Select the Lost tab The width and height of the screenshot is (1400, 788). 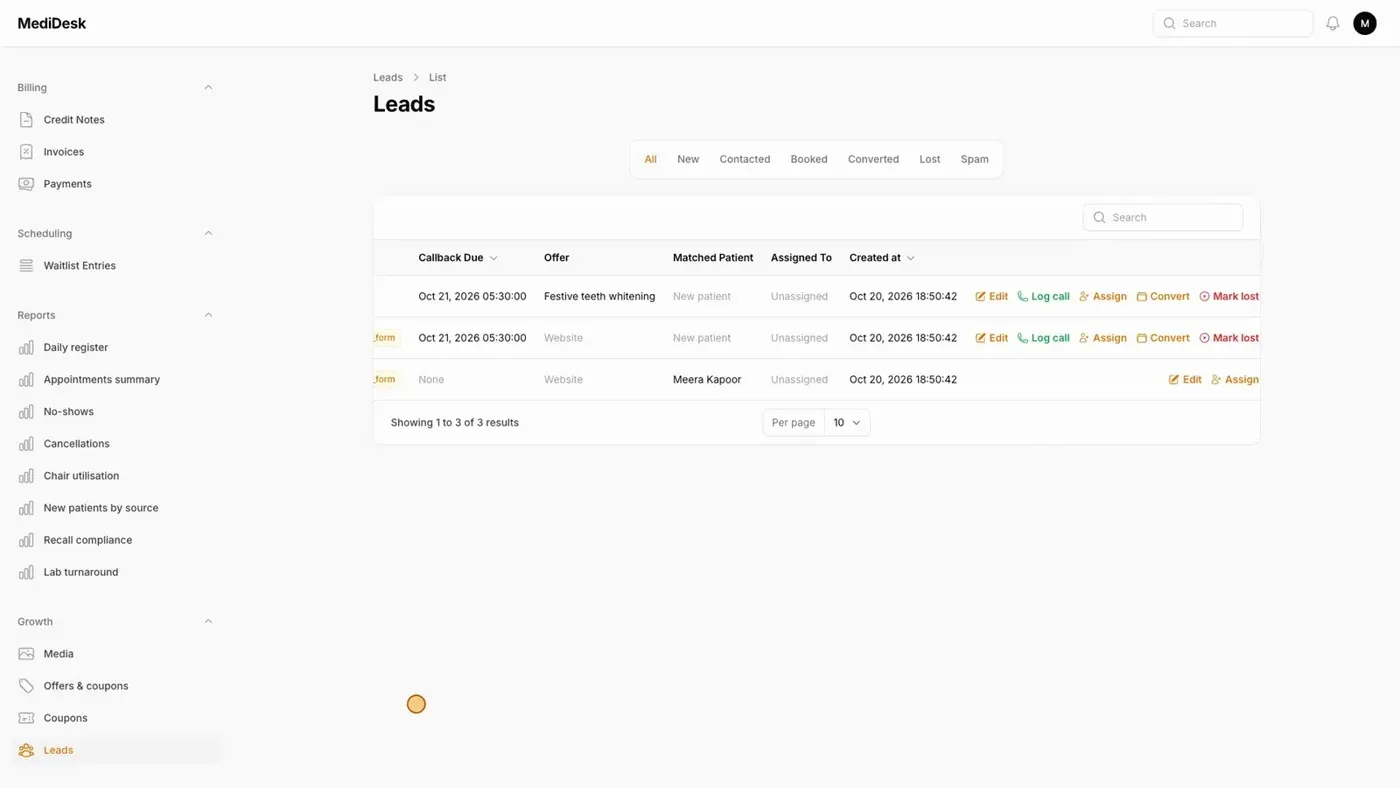pos(930,159)
